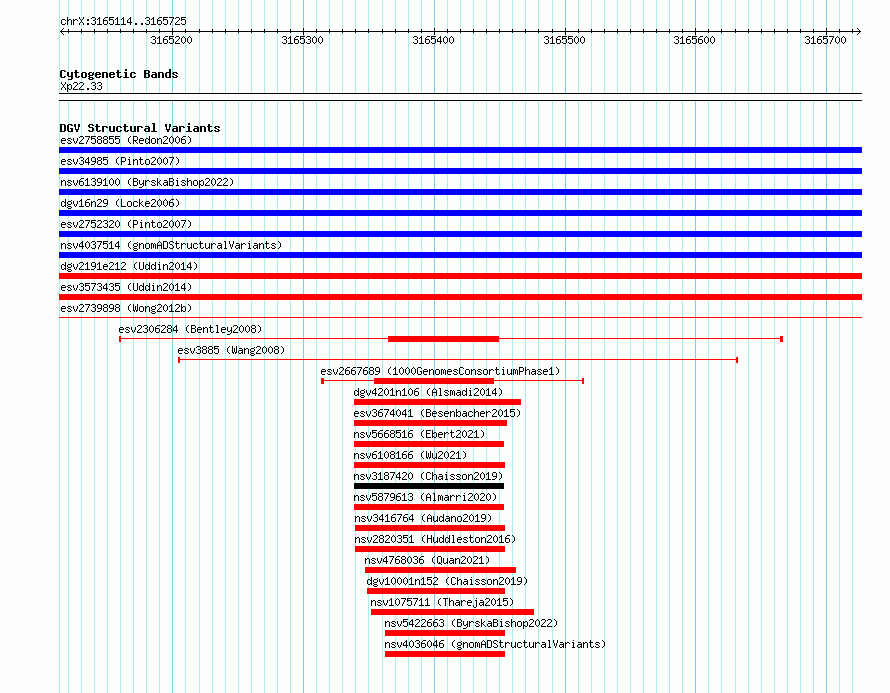Click the 3165300 ruler coordinate

(302, 40)
